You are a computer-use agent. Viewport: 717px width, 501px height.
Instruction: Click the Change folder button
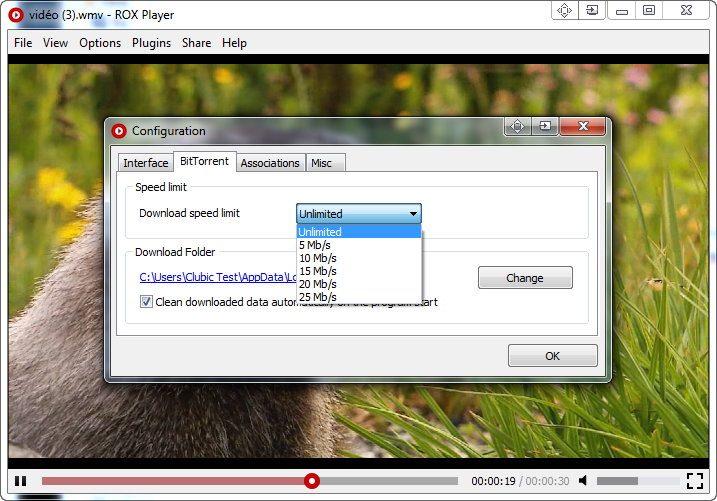point(525,278)
